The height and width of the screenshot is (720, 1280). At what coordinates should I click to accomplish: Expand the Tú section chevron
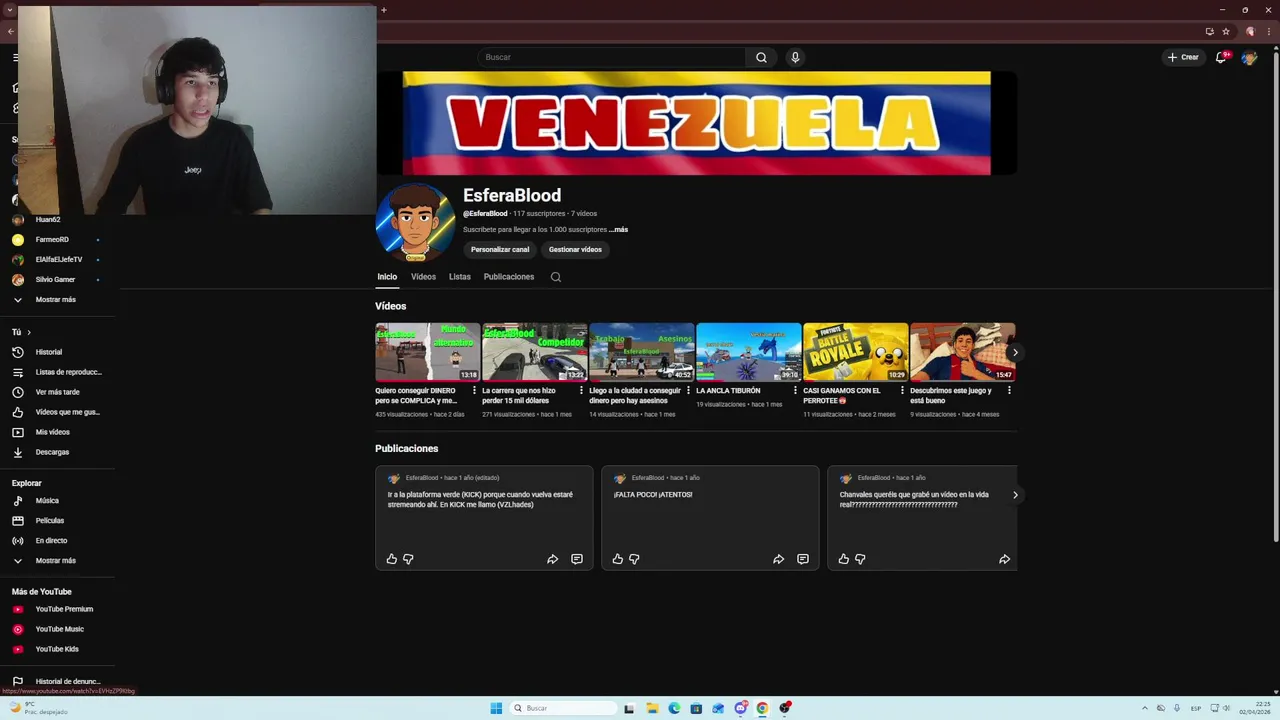29,332
